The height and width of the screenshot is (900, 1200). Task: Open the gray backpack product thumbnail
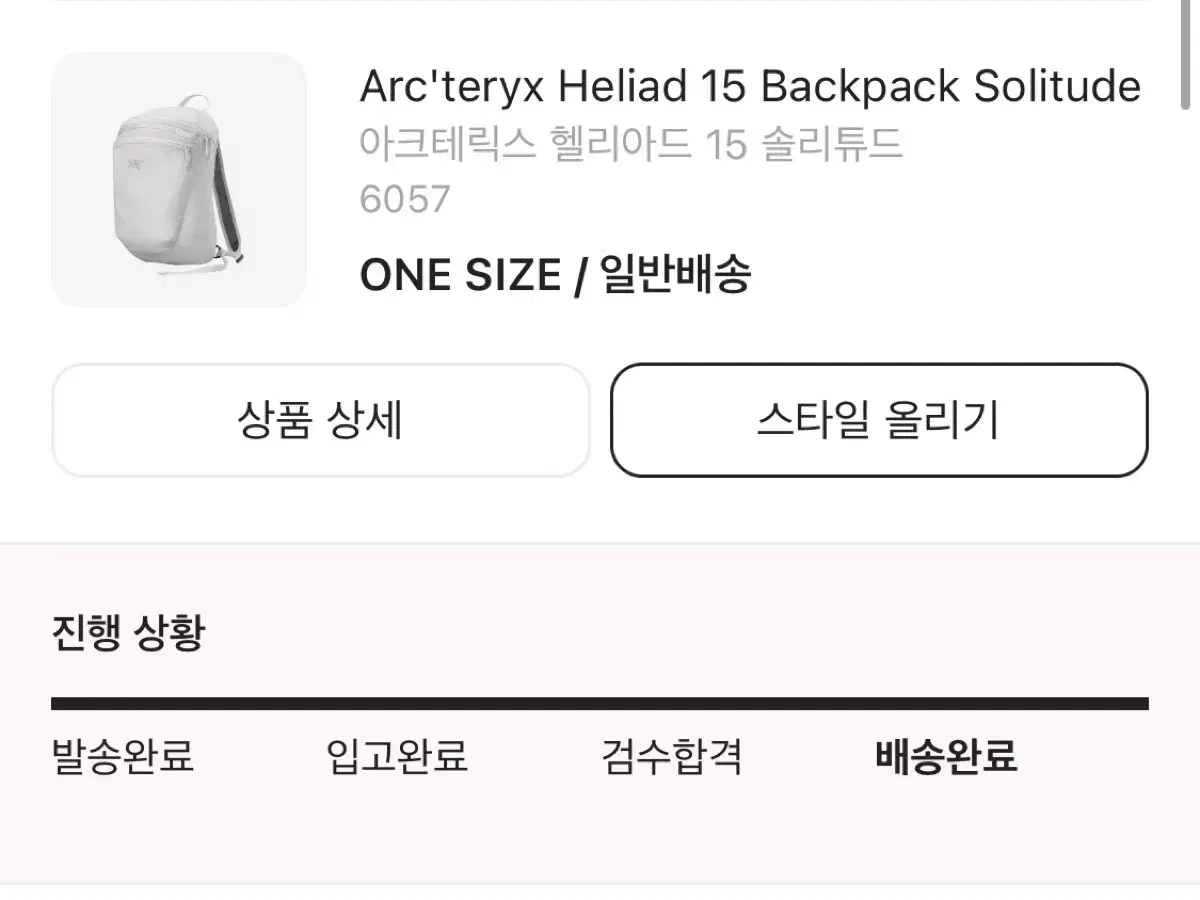(179, 180)
